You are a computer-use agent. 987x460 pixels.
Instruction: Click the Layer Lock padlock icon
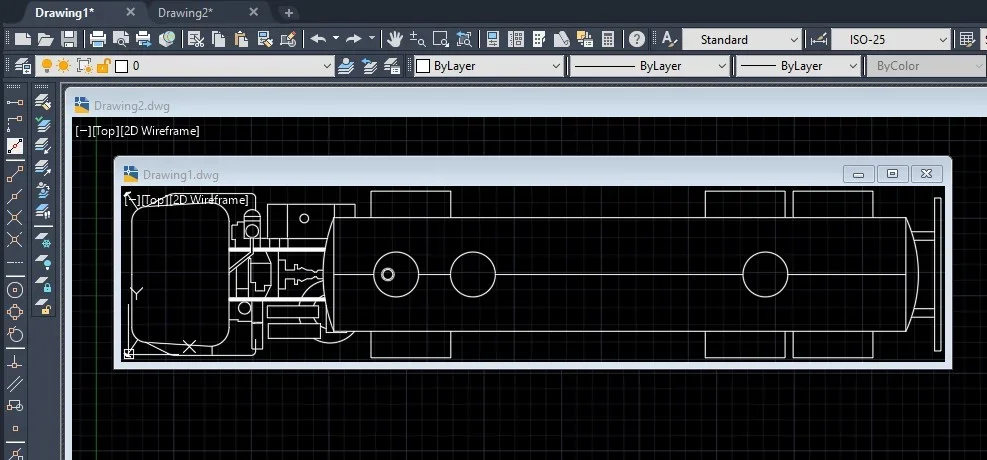click(43, 285)
